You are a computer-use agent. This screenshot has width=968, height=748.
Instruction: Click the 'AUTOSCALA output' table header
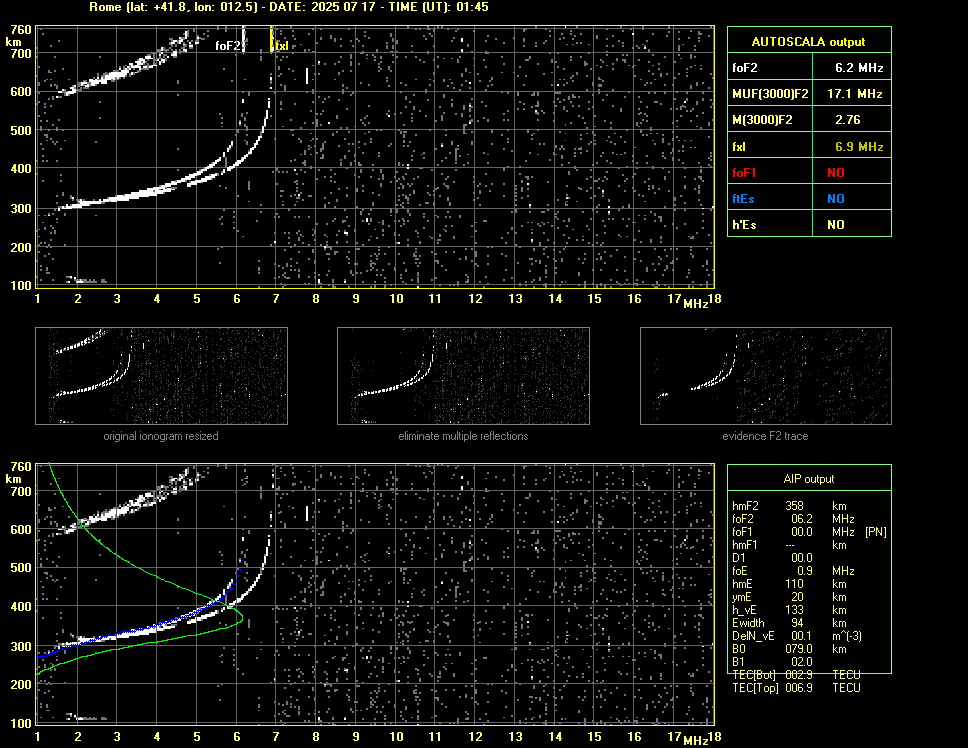pos(808,42)
